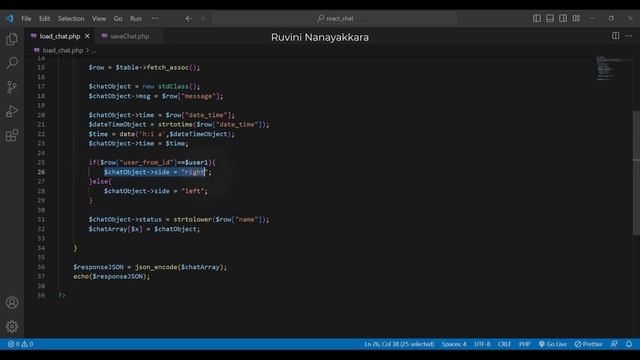This screenshot has width=640, height=360.
Task: Open the Run menu
Action: [x=136, y=19]
